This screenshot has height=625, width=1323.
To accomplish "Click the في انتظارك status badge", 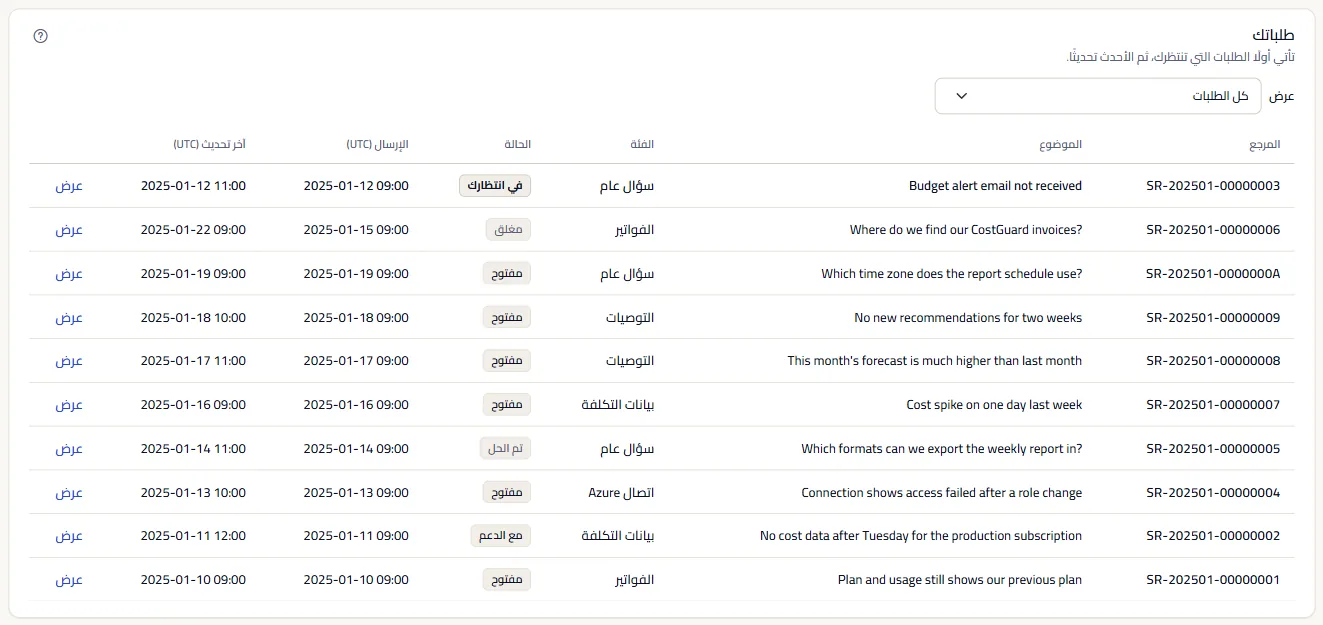I will [x=495, y=186].
